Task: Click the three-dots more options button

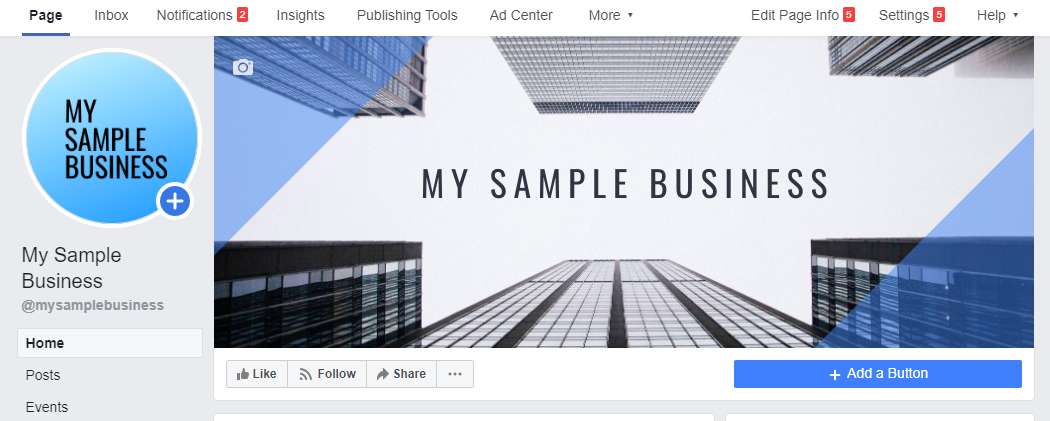Action: 455,374
